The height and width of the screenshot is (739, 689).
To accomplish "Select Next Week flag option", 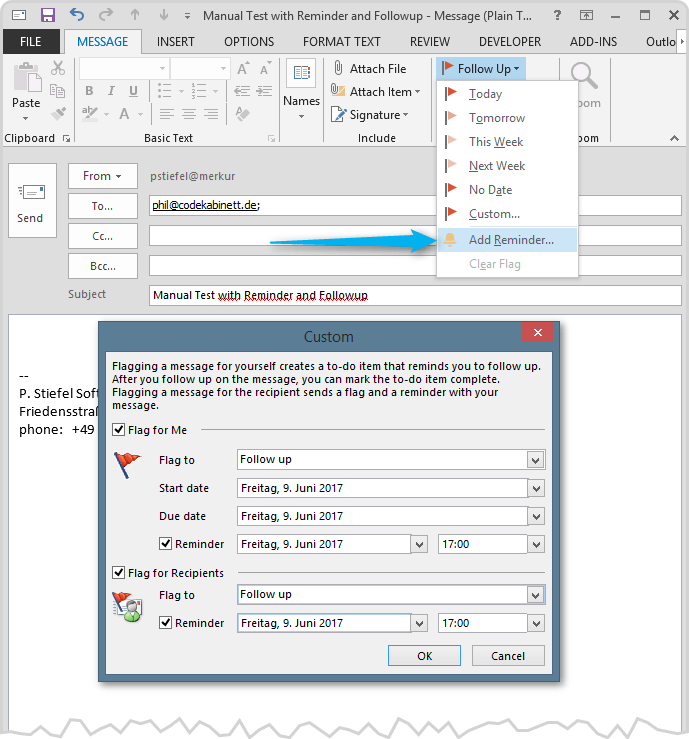I will (x=507, y=166).
